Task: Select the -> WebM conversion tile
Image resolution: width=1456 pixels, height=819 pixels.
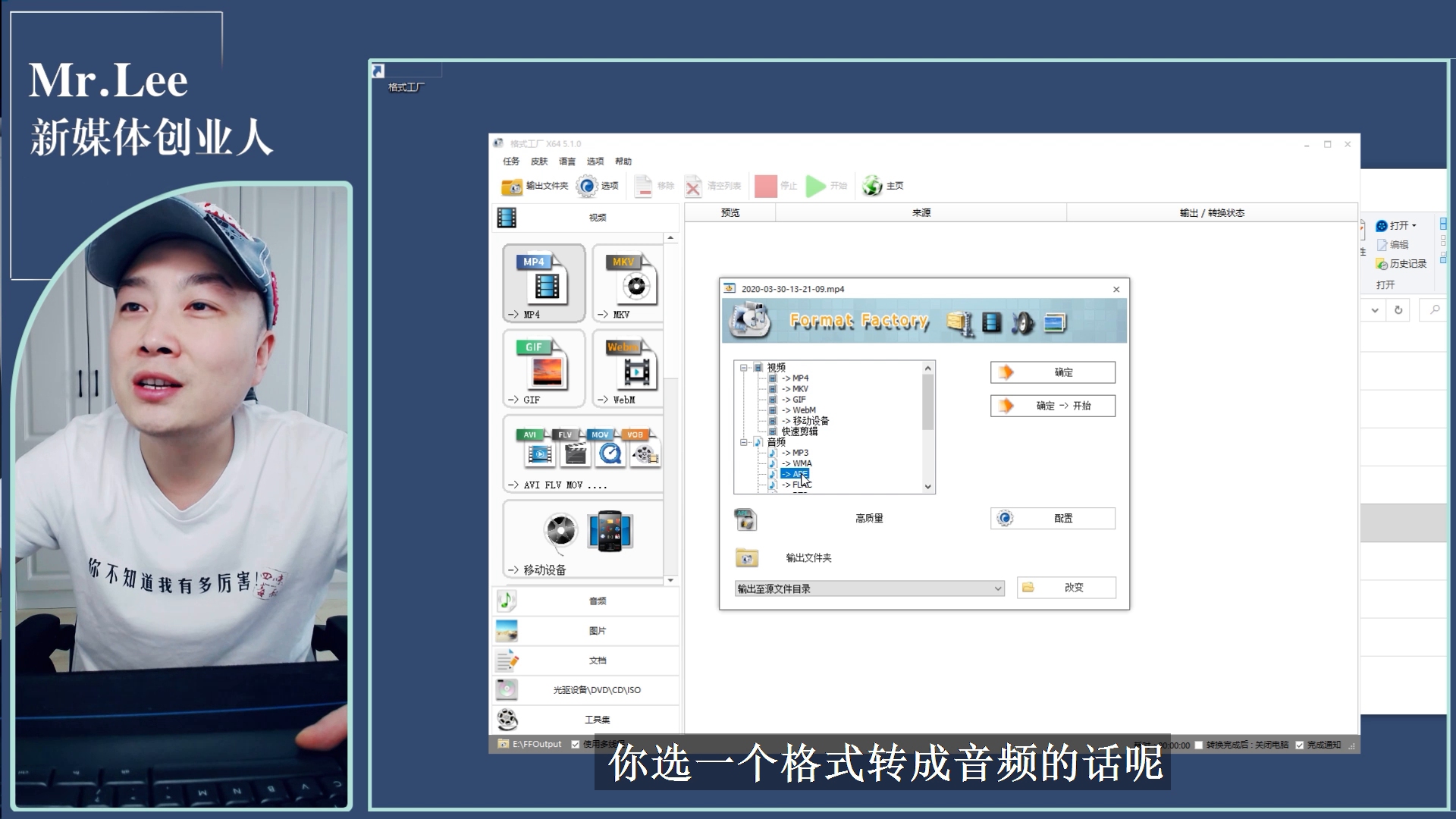Action: (628, 369)
